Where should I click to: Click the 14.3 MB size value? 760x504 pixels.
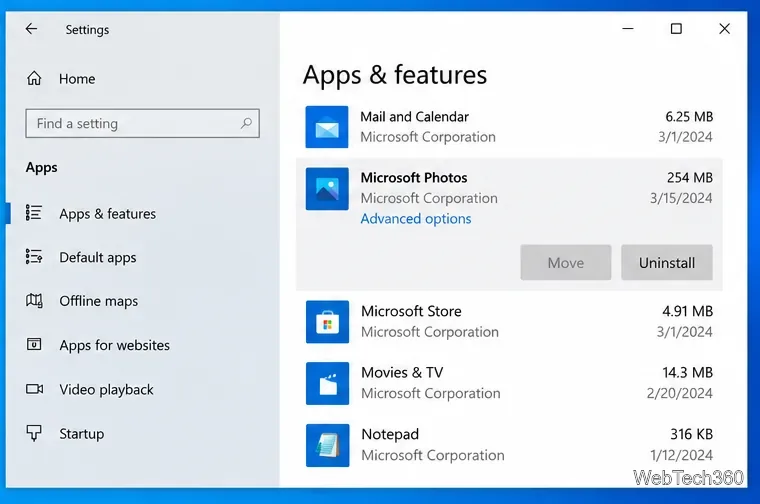[688, 373]
